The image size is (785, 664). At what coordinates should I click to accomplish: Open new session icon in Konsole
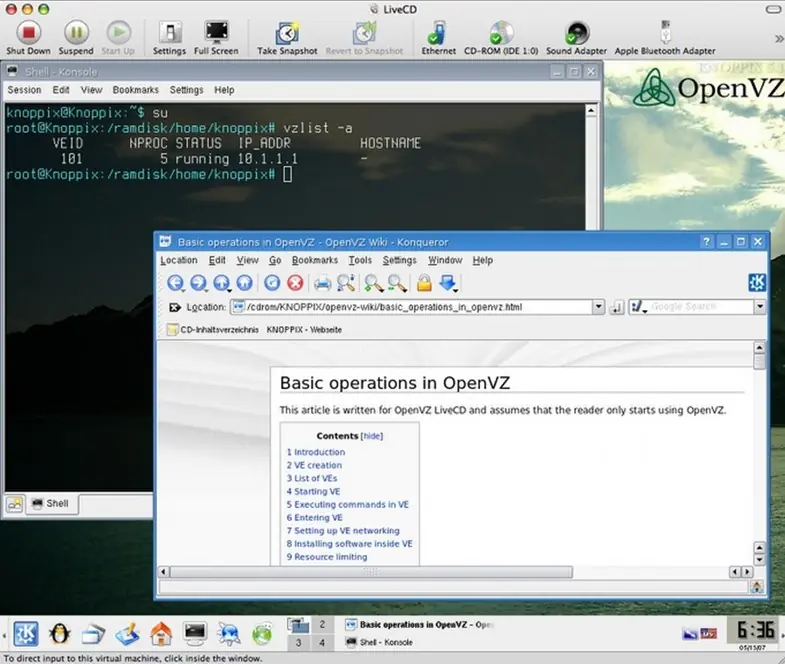pos(15,504)
